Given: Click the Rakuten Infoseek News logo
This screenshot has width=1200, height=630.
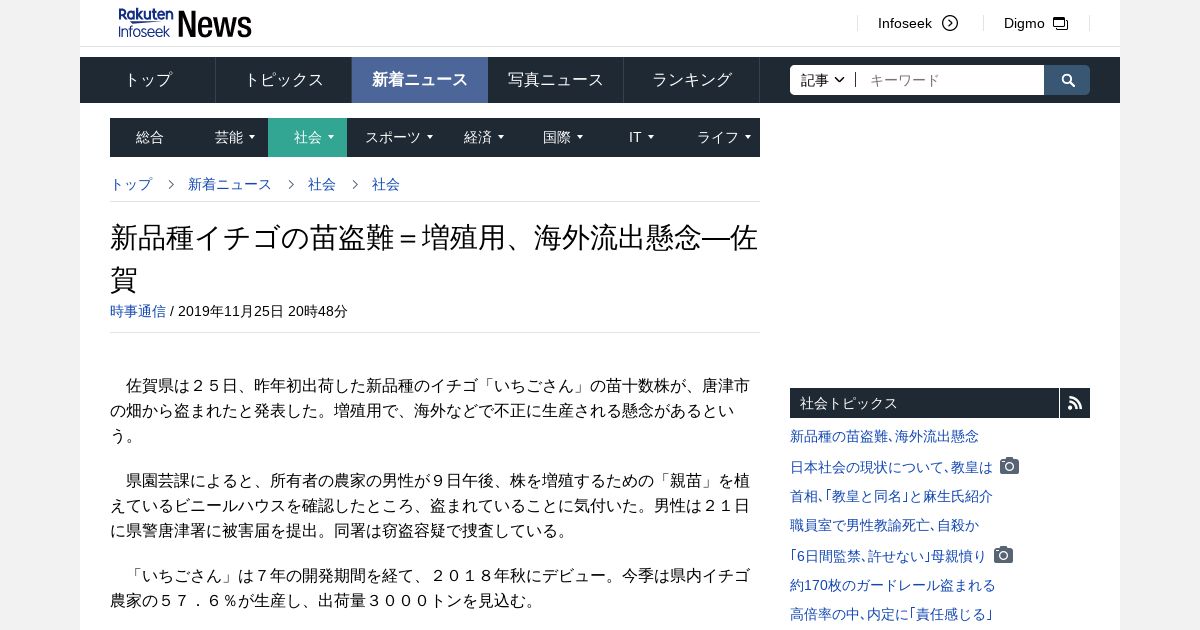Looking at the screenshot, I should click(185, 23).
